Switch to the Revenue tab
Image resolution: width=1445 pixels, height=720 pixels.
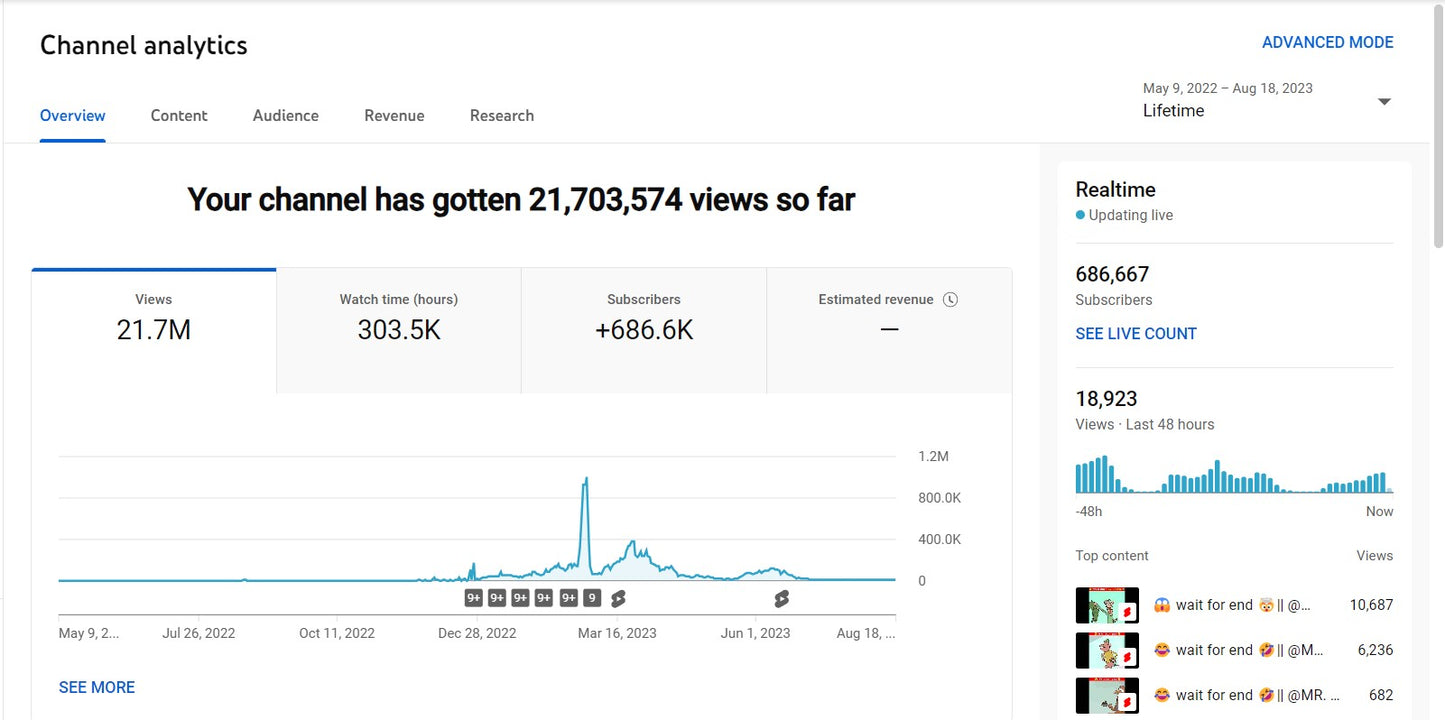394,115
